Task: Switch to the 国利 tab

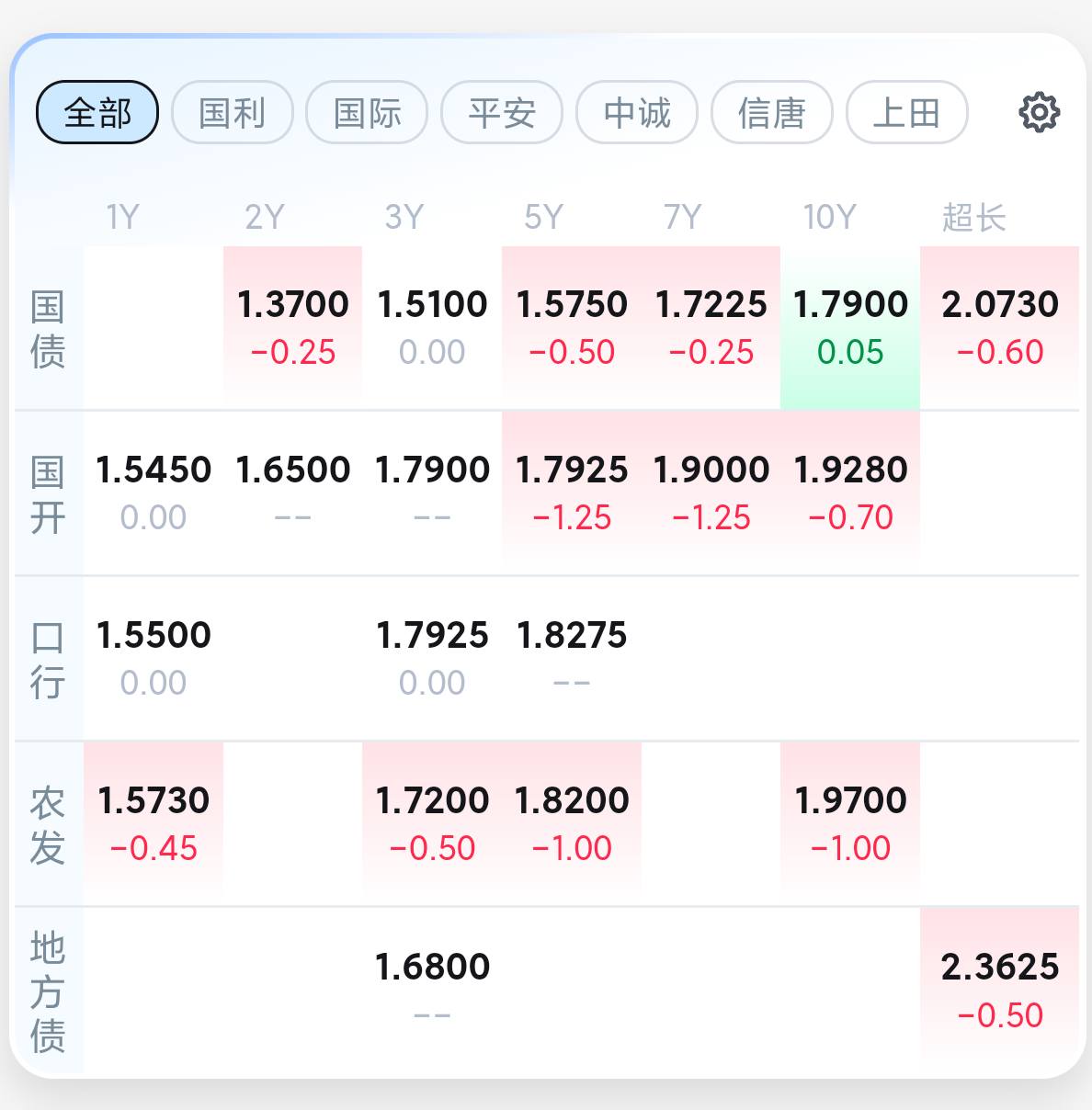Action: tap(233, 112)
